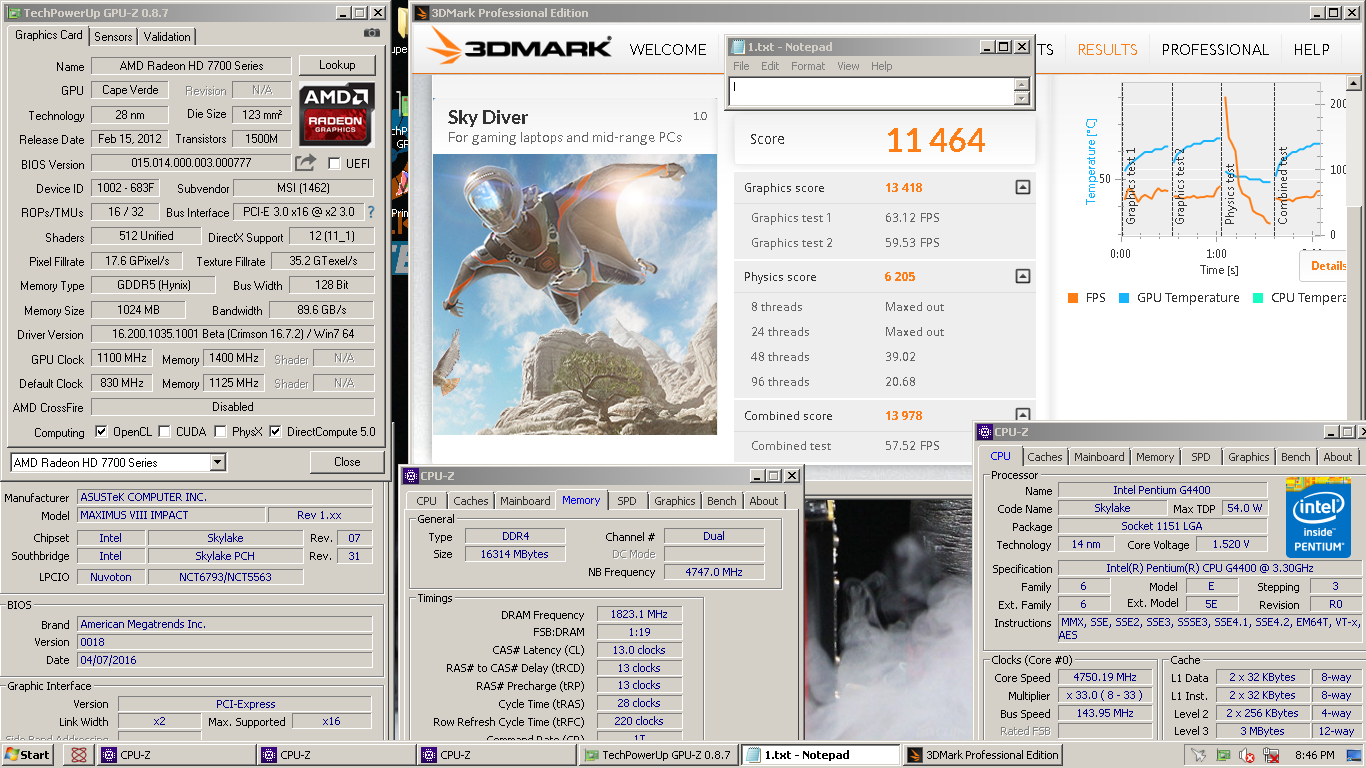The image size is (1366, 768).
Task: Click inside the Notepad text area
Action: [x=871, y=92]
